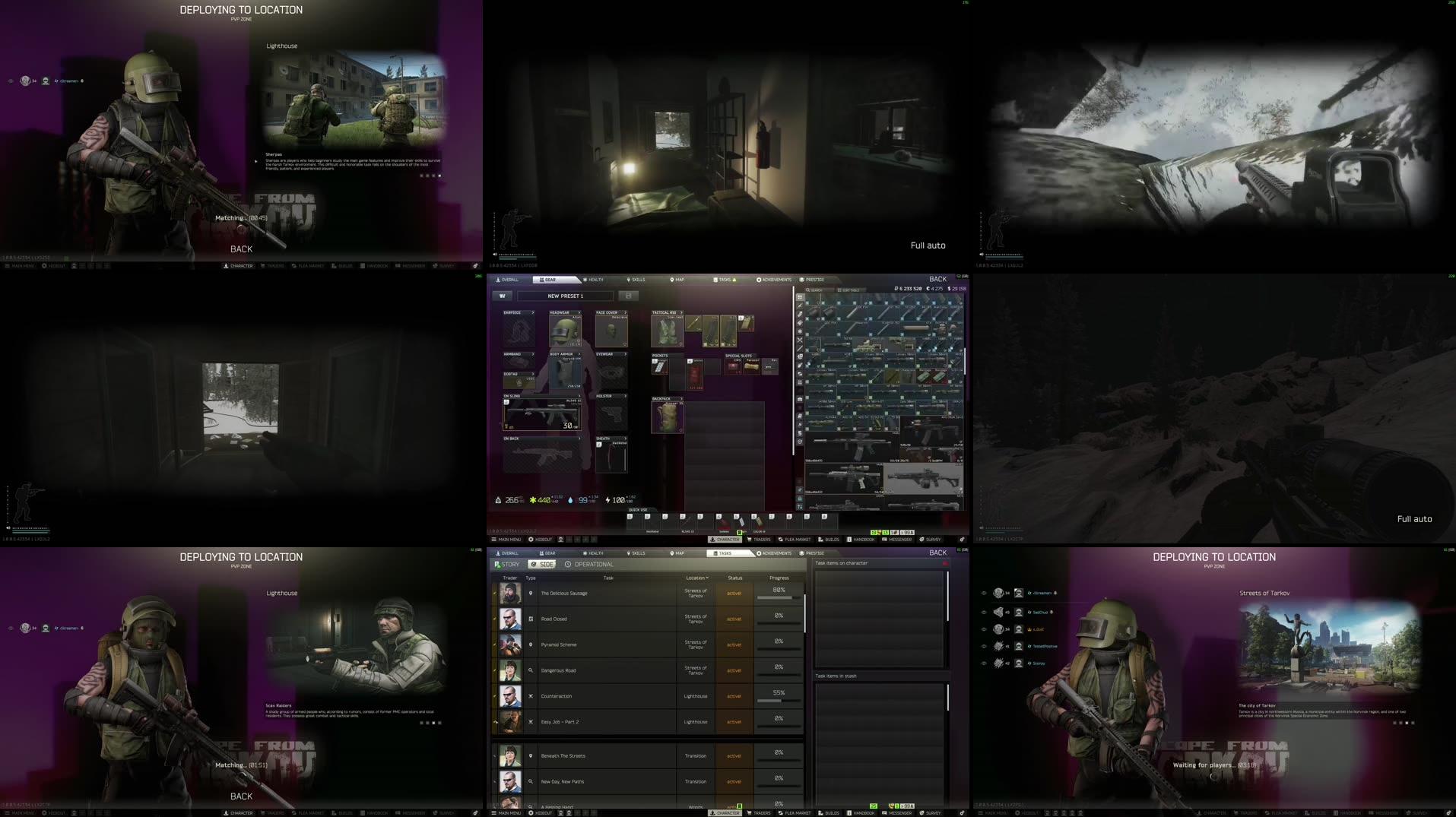Expand the Headwear slot options

click(x=579, y=312)
